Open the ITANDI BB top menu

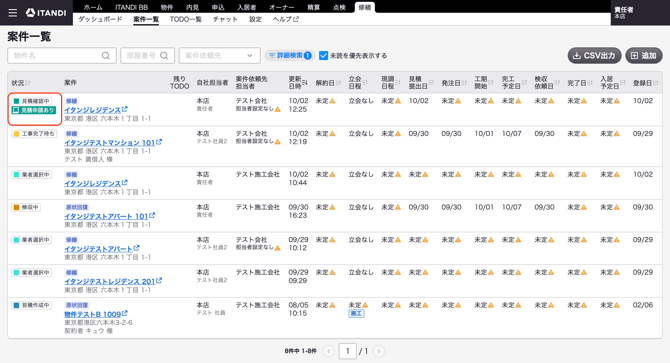pyautogui.click(x=131, y=7)
